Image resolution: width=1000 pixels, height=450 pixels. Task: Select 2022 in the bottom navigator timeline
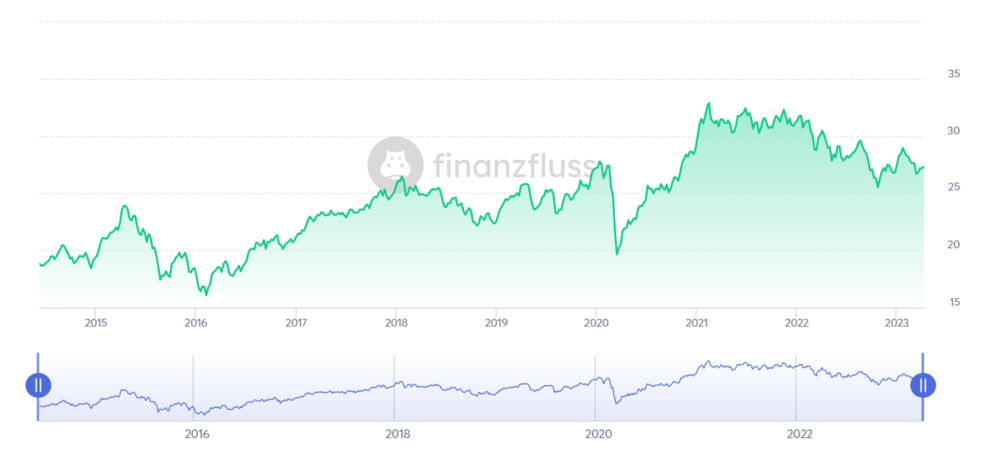point(799,434)
